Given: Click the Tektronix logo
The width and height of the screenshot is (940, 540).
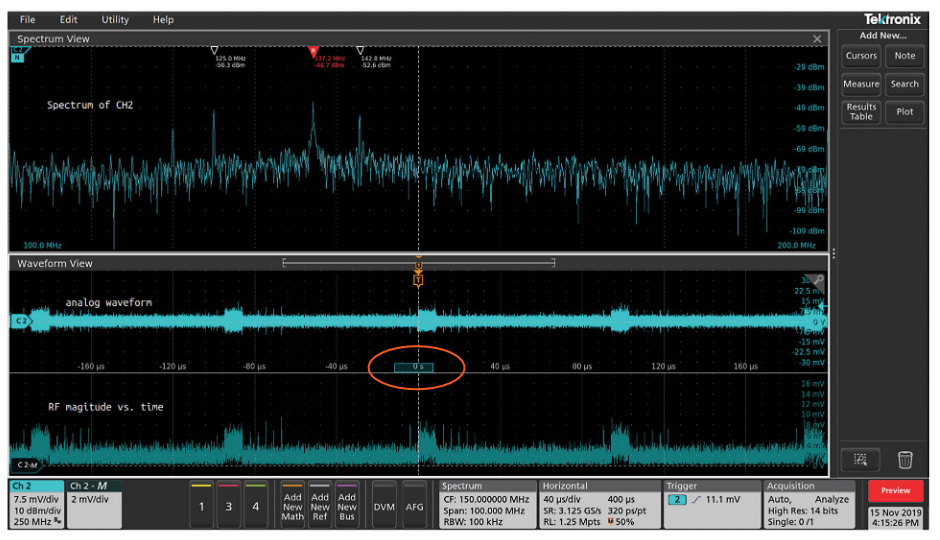Looking at the screenshot, I should 892,19.
